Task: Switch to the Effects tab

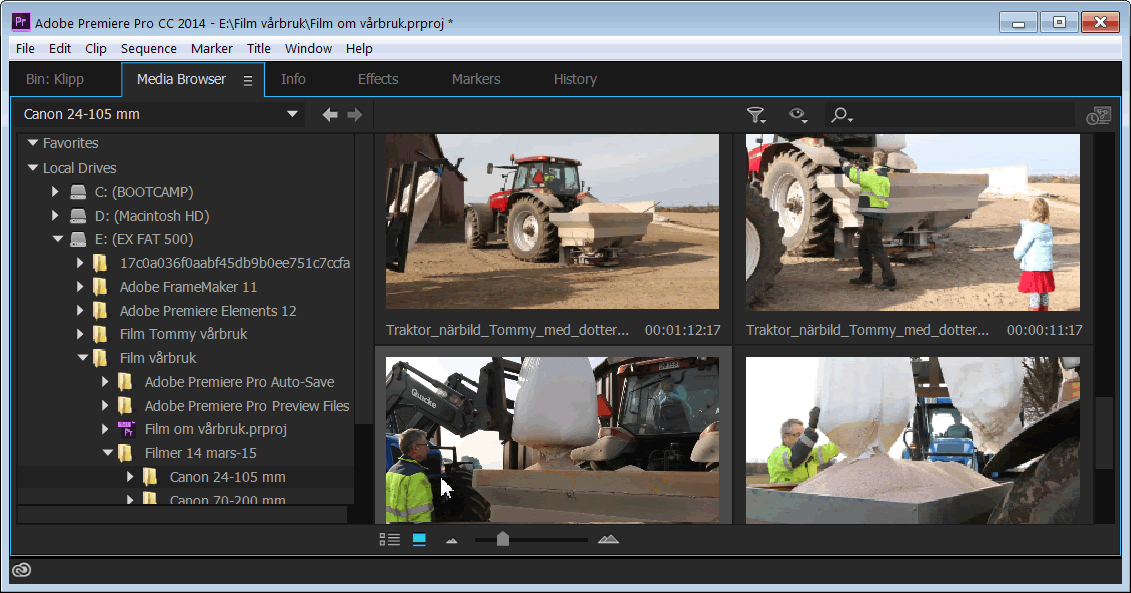Action: click(378, 79)
